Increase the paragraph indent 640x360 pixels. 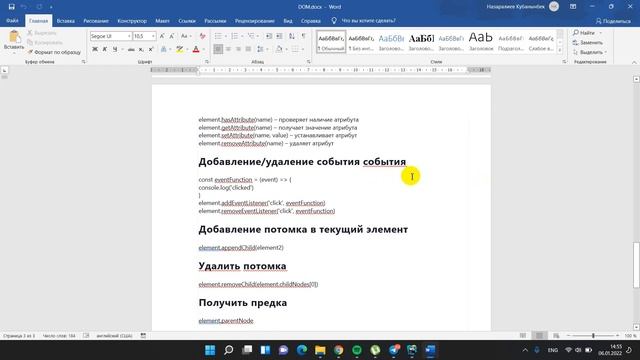click(279, 36)
